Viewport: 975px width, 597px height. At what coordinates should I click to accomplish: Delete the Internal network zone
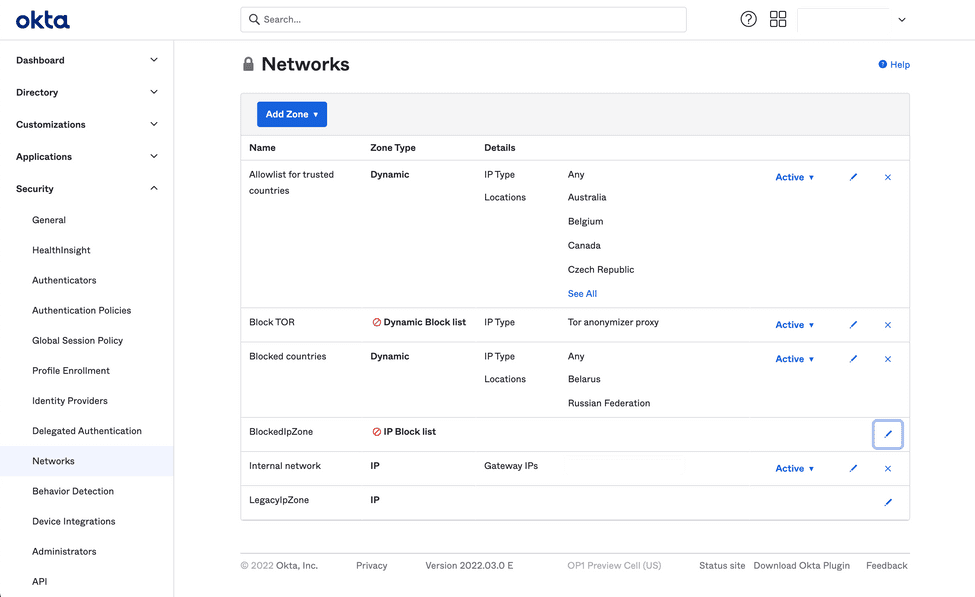(888, 468)
